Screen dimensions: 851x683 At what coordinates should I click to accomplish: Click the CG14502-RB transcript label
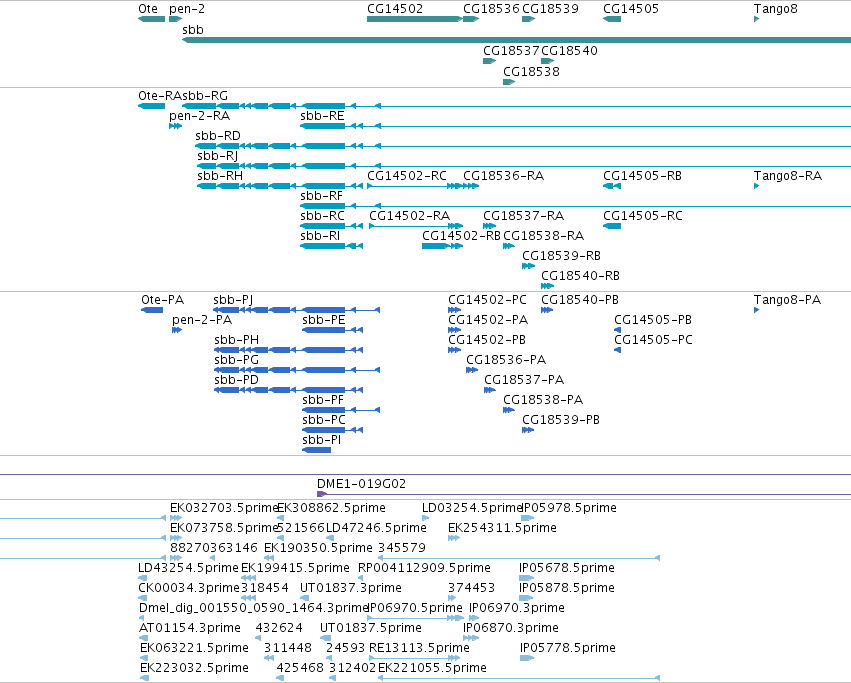pos(461,236)
